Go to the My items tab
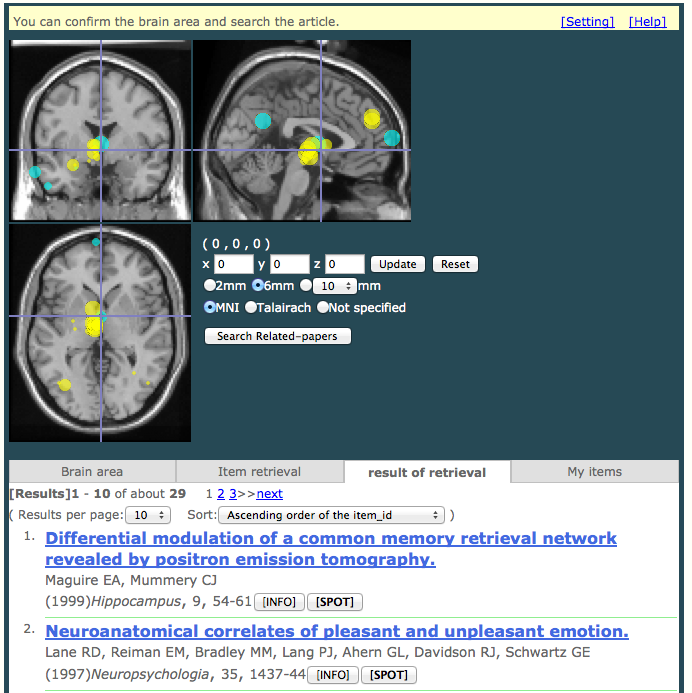Image resolution: width=692 pixels, height=693 pixels. pos(594,472)
